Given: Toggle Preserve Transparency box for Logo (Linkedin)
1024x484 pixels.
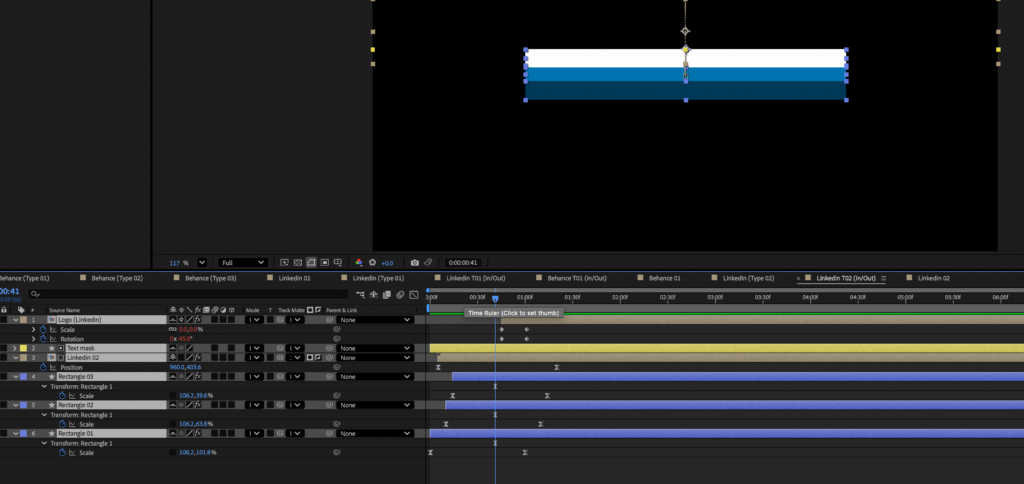Looking at the screenshot, I should tap(270, 319).
